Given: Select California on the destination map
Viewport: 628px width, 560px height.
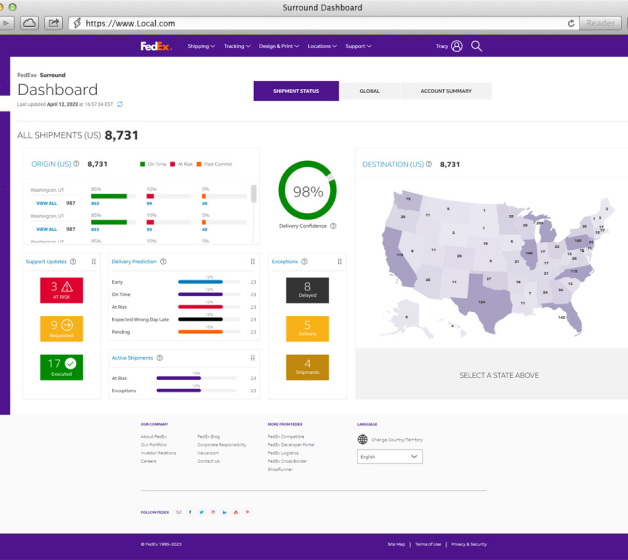Looking at the screenshot, I should tap(398, 256).
